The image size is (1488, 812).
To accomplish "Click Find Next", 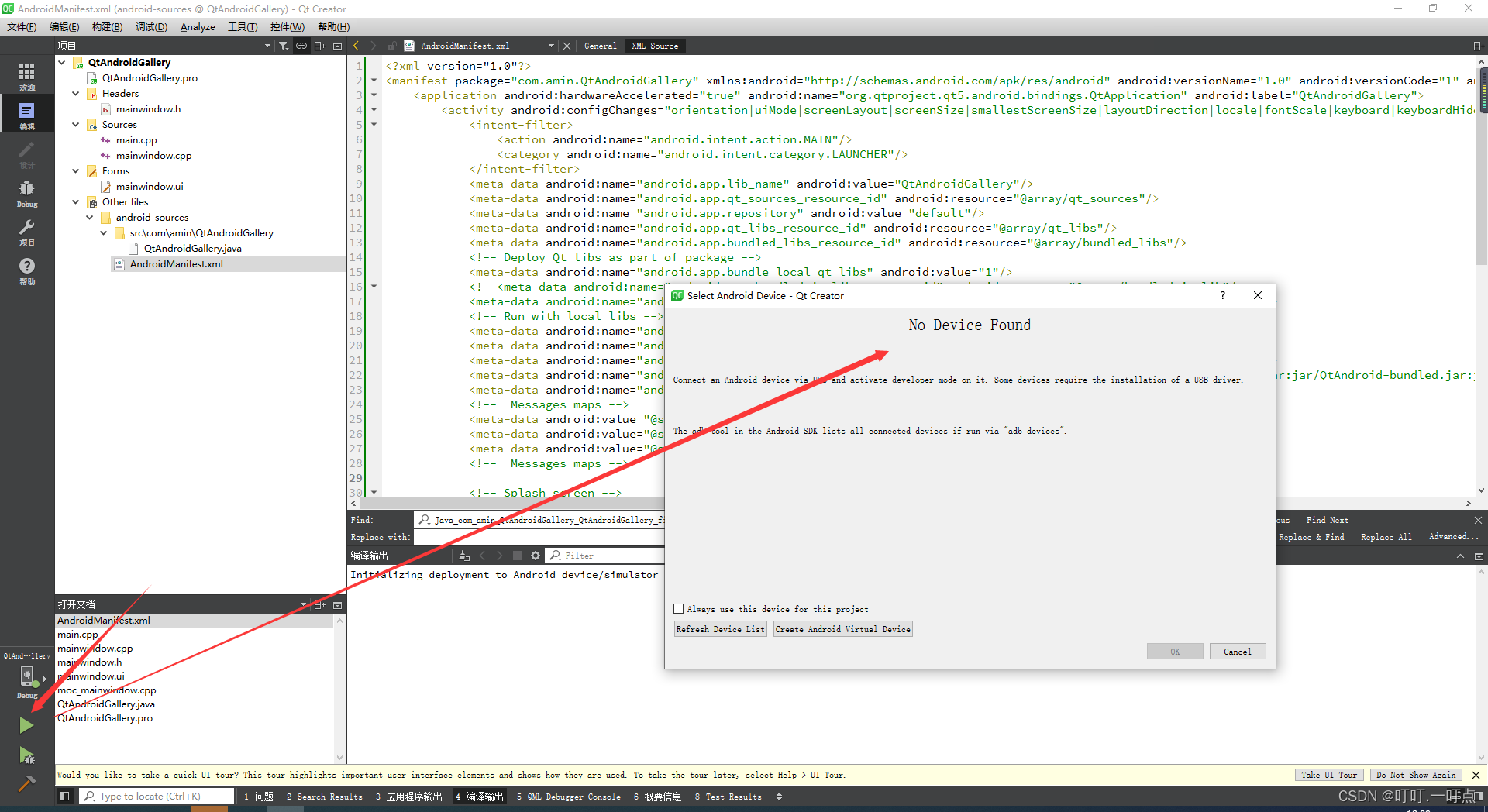I will (1327, 520).
